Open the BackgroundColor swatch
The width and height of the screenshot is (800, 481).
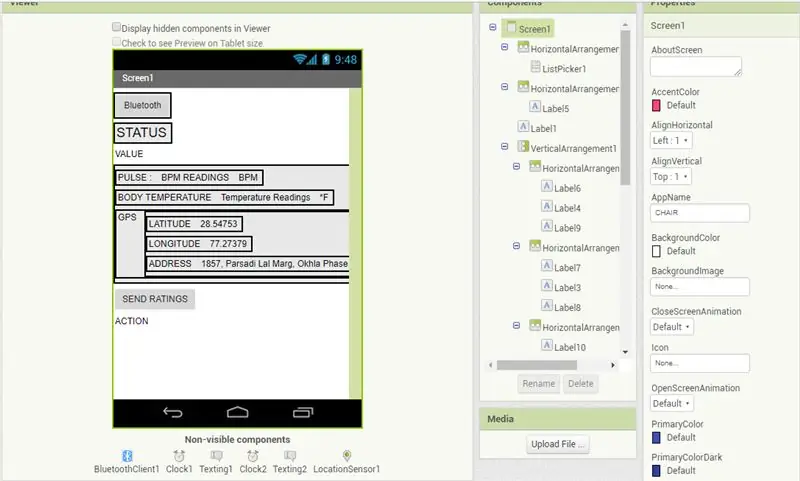click(656, 251)
